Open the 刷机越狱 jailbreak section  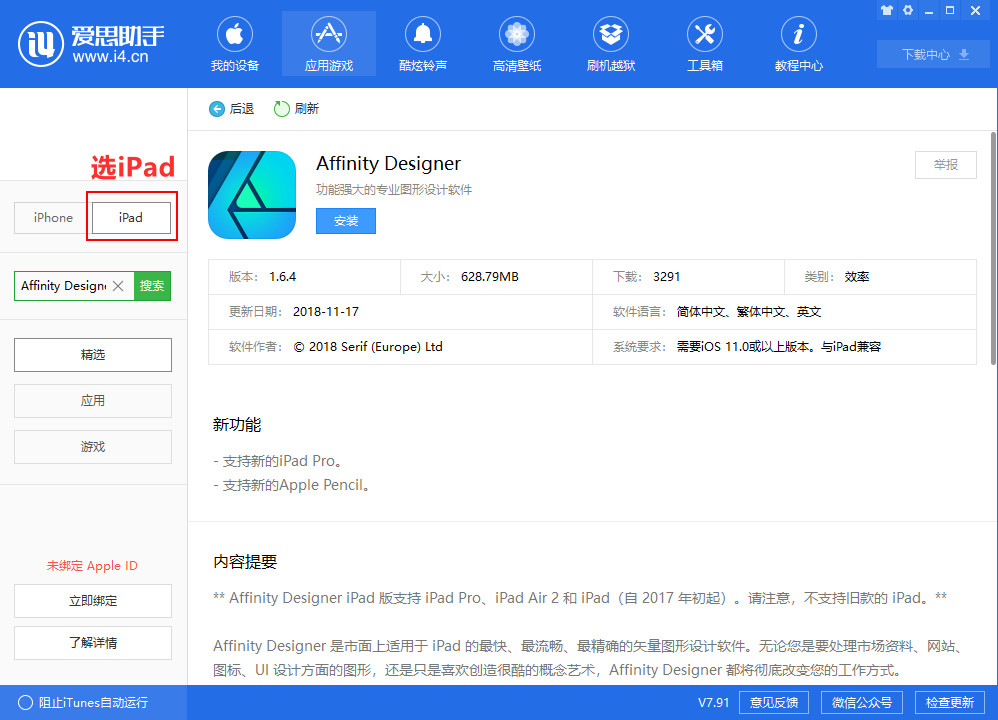click(610, 43)
